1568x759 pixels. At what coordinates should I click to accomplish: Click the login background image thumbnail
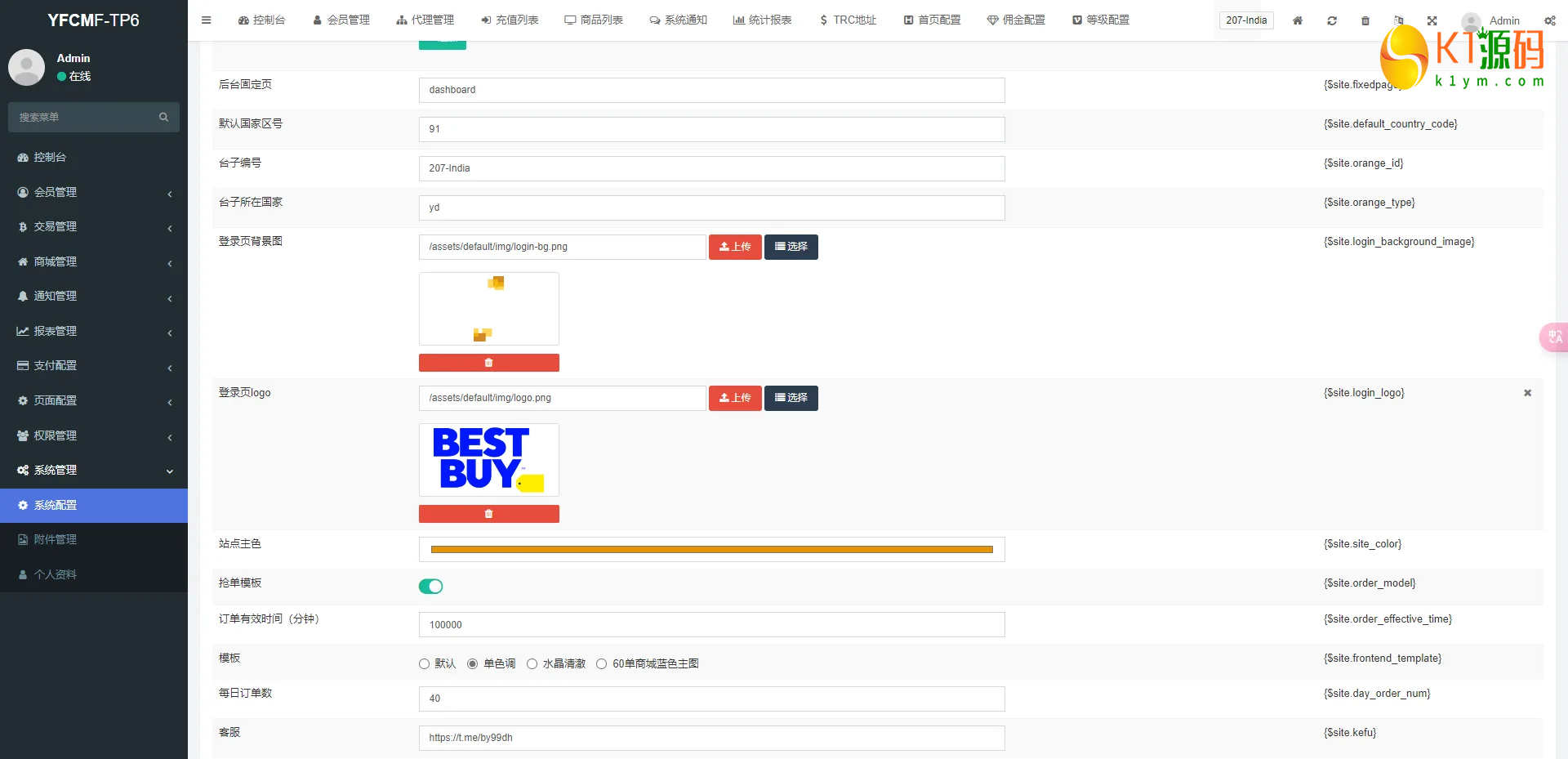coord(489,309)
